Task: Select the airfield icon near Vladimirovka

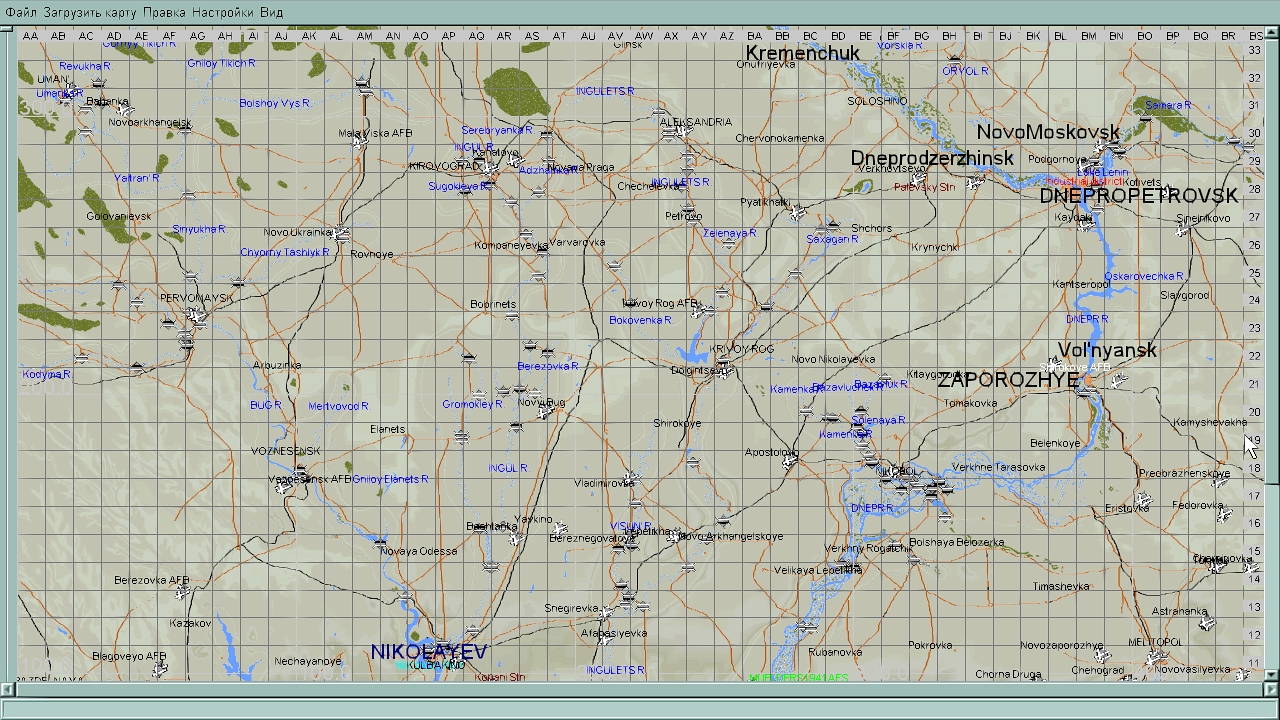Action: click(x=630, y=477)
